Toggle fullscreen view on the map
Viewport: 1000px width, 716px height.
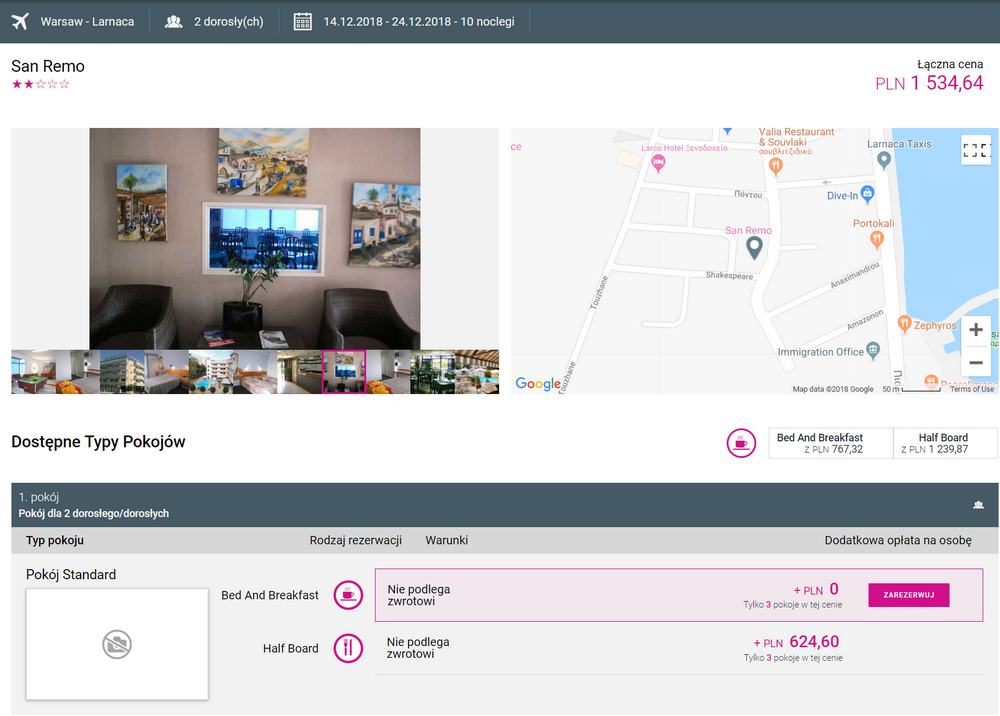click(x=975, y=150)
